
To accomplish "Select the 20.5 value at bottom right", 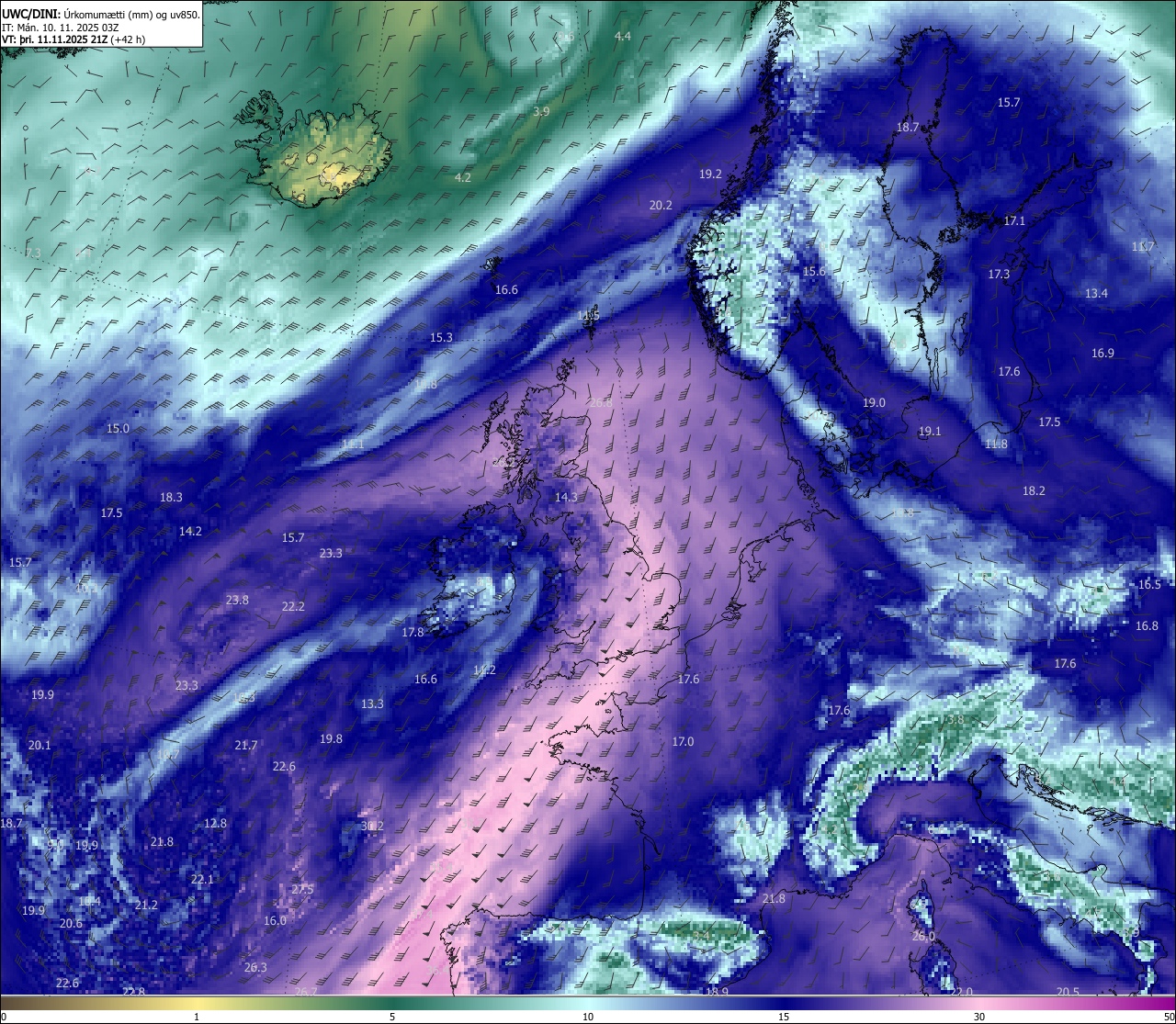I will tap(1068, 991).
